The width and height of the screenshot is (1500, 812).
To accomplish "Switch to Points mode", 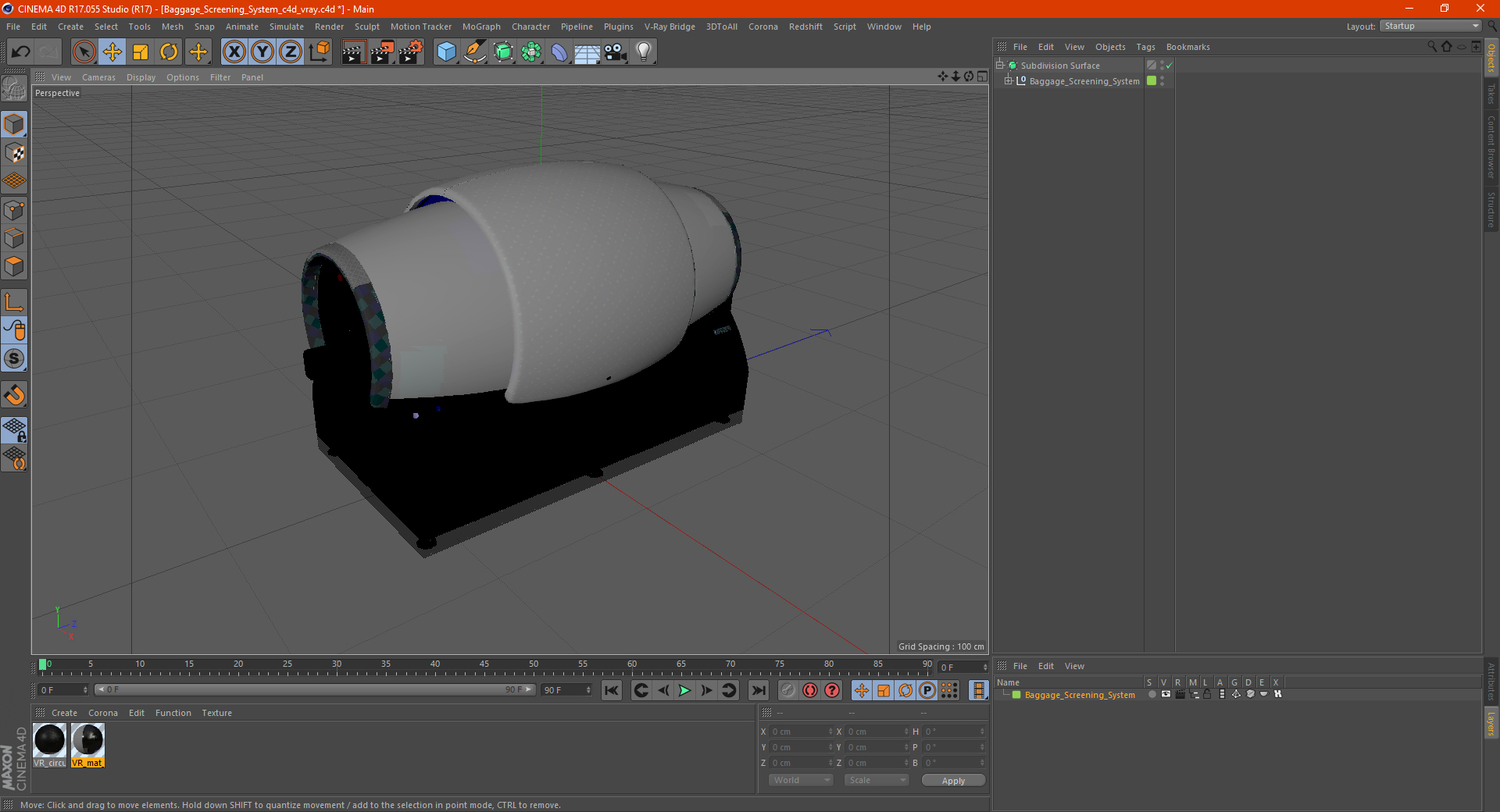I will 14,210.
